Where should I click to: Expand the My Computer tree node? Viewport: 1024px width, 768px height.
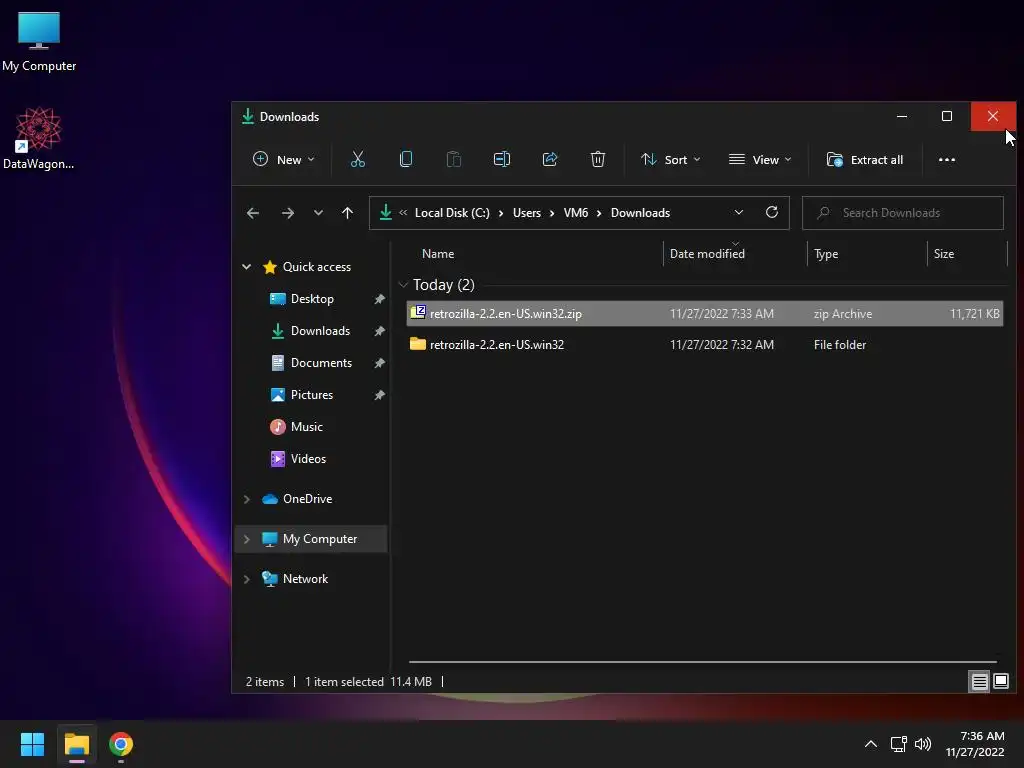246,539
